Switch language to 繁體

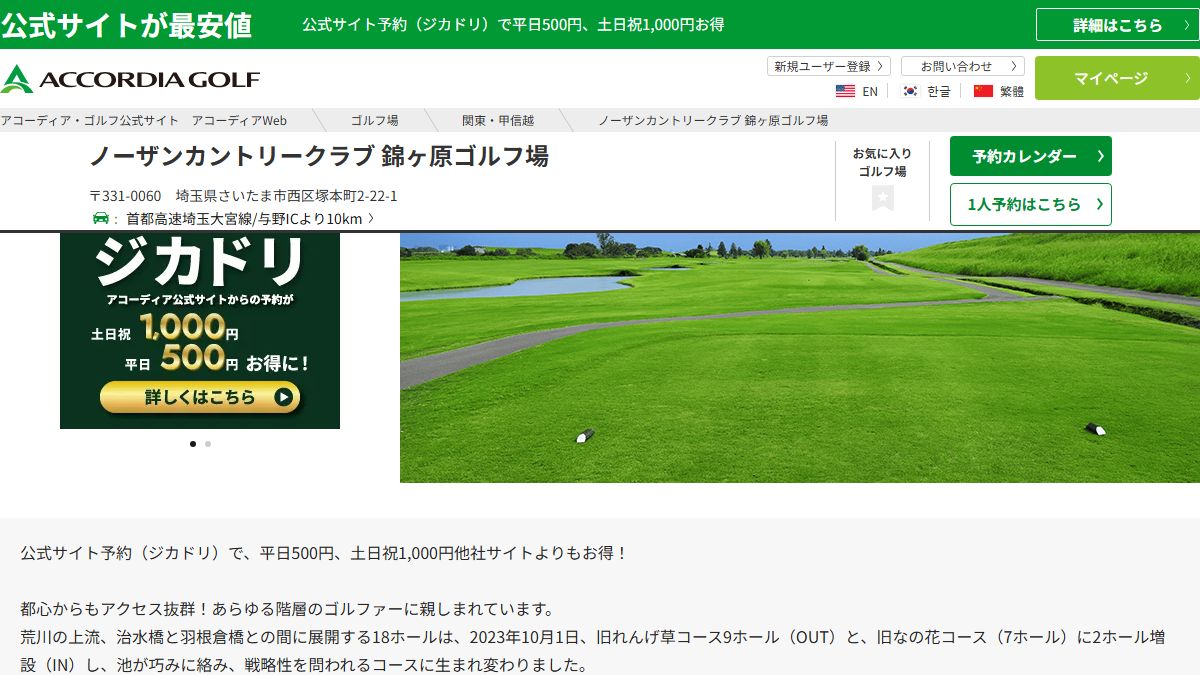[x=1012, y=91]
